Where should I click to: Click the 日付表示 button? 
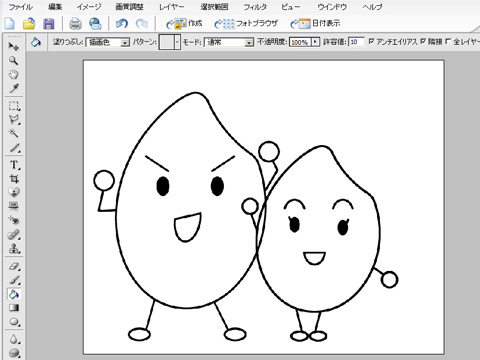pos(315,23)
